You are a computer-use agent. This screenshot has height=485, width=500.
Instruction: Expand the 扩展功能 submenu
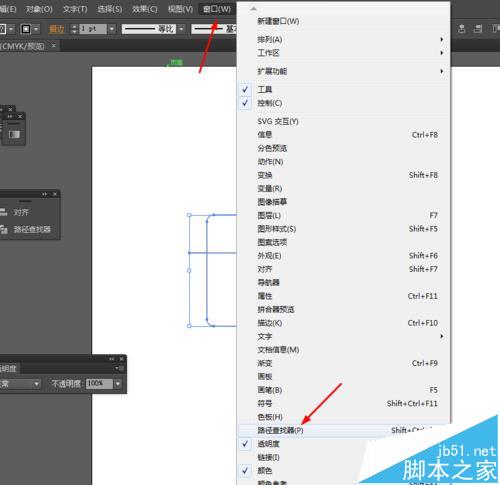pos(343,71)
